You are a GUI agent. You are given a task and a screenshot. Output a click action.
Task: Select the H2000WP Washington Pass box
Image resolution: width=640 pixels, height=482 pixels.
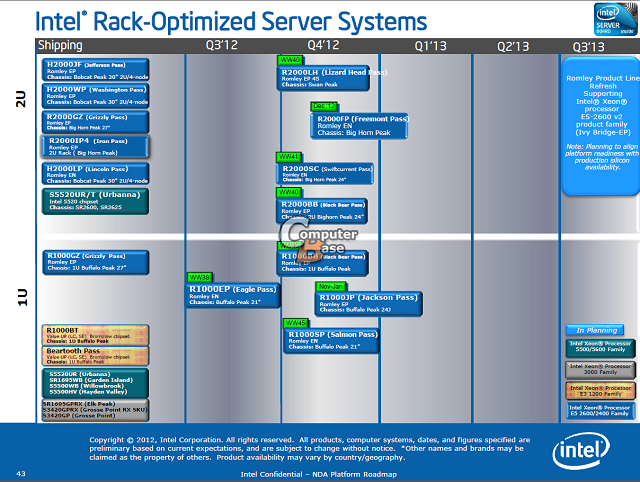click(96, 96)
